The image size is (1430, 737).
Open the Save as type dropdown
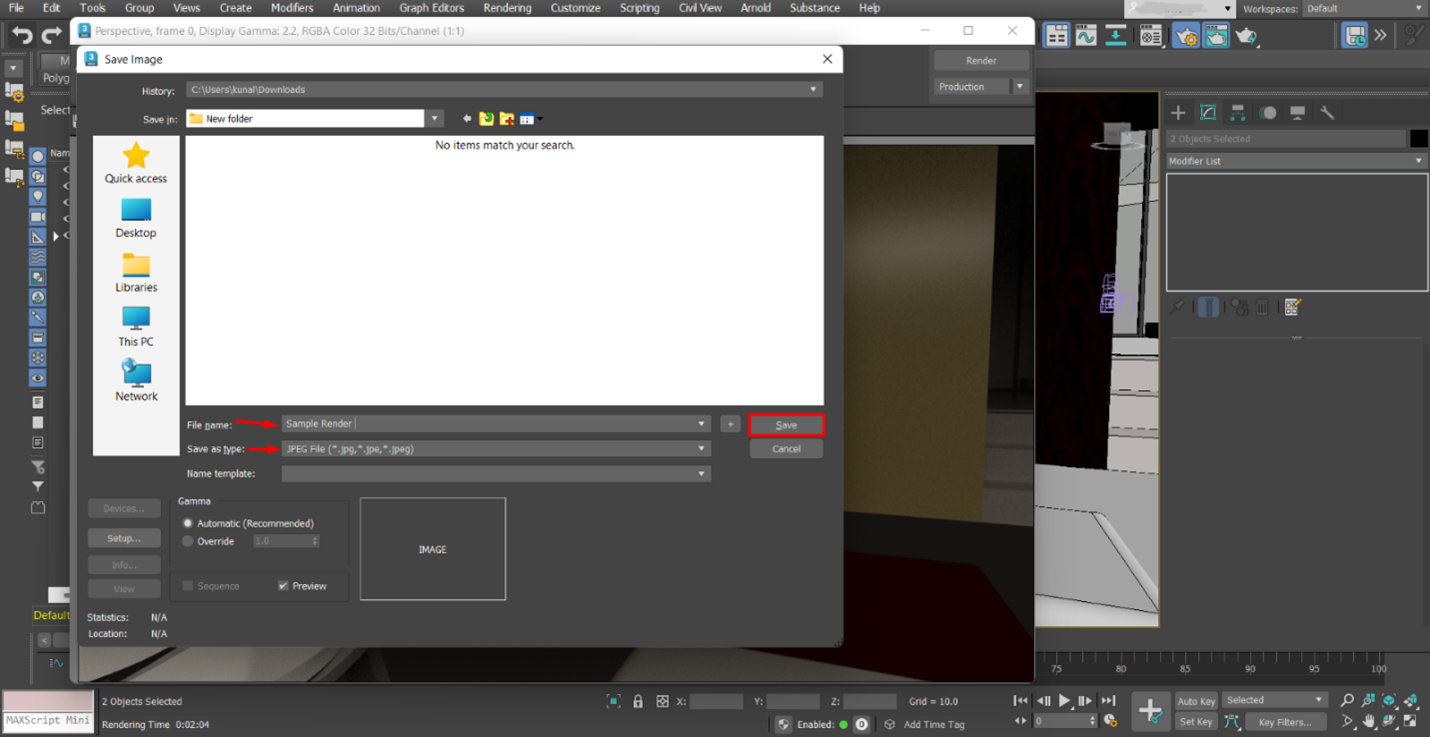coord(700,448)
